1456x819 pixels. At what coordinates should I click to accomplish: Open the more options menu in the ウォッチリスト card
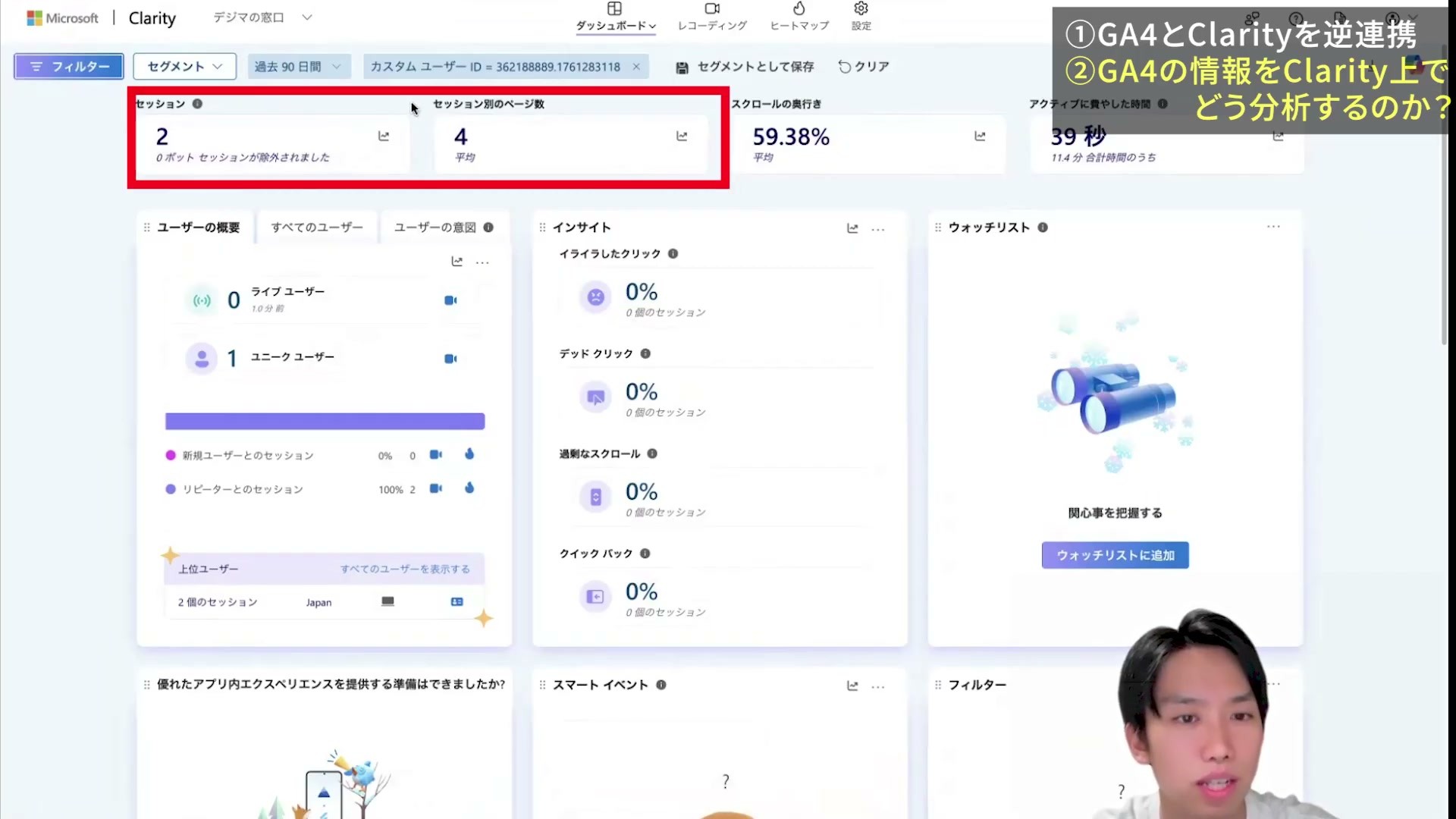click(1273, 227)
